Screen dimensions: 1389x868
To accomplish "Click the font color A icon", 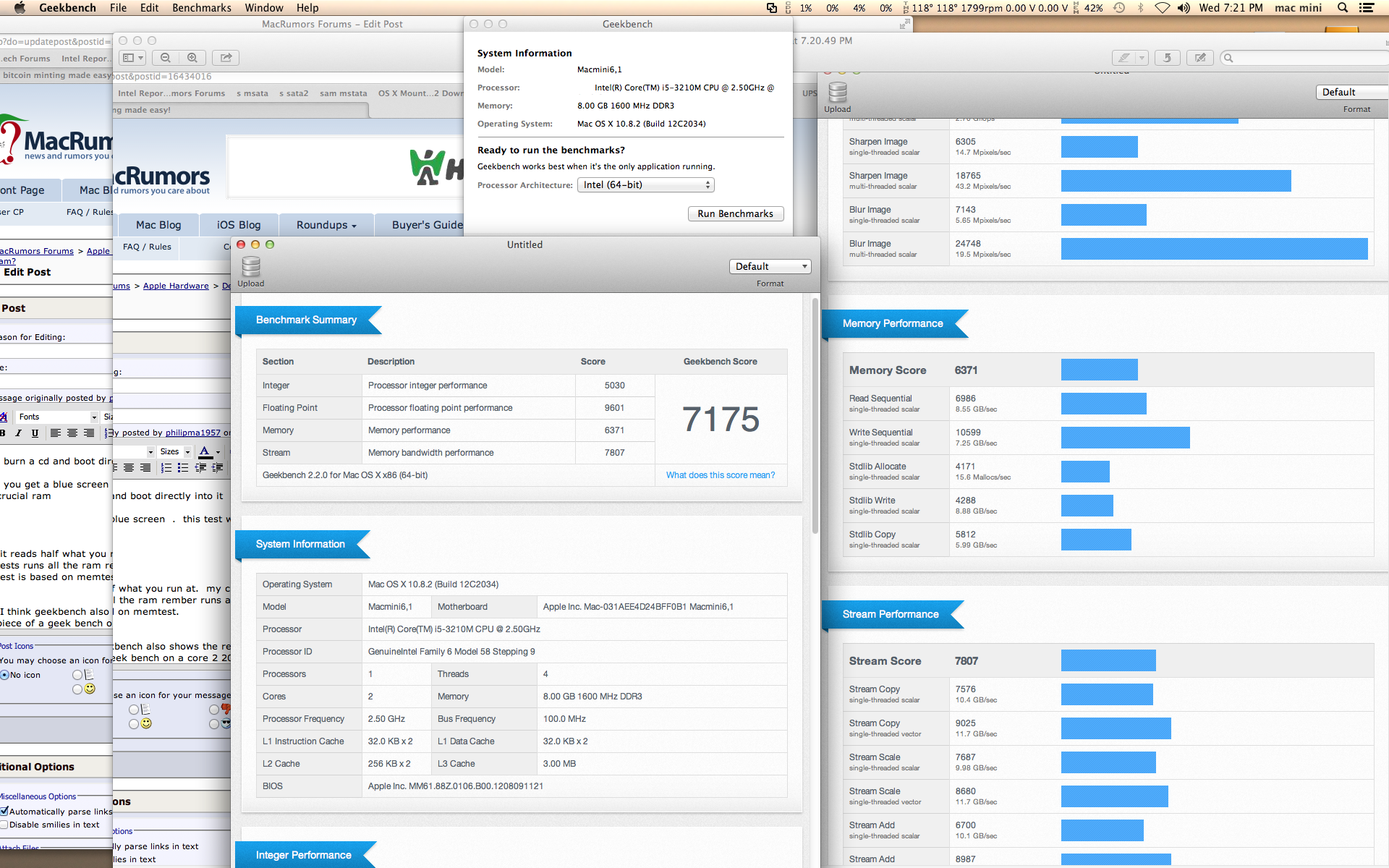I will coord(205,451).
